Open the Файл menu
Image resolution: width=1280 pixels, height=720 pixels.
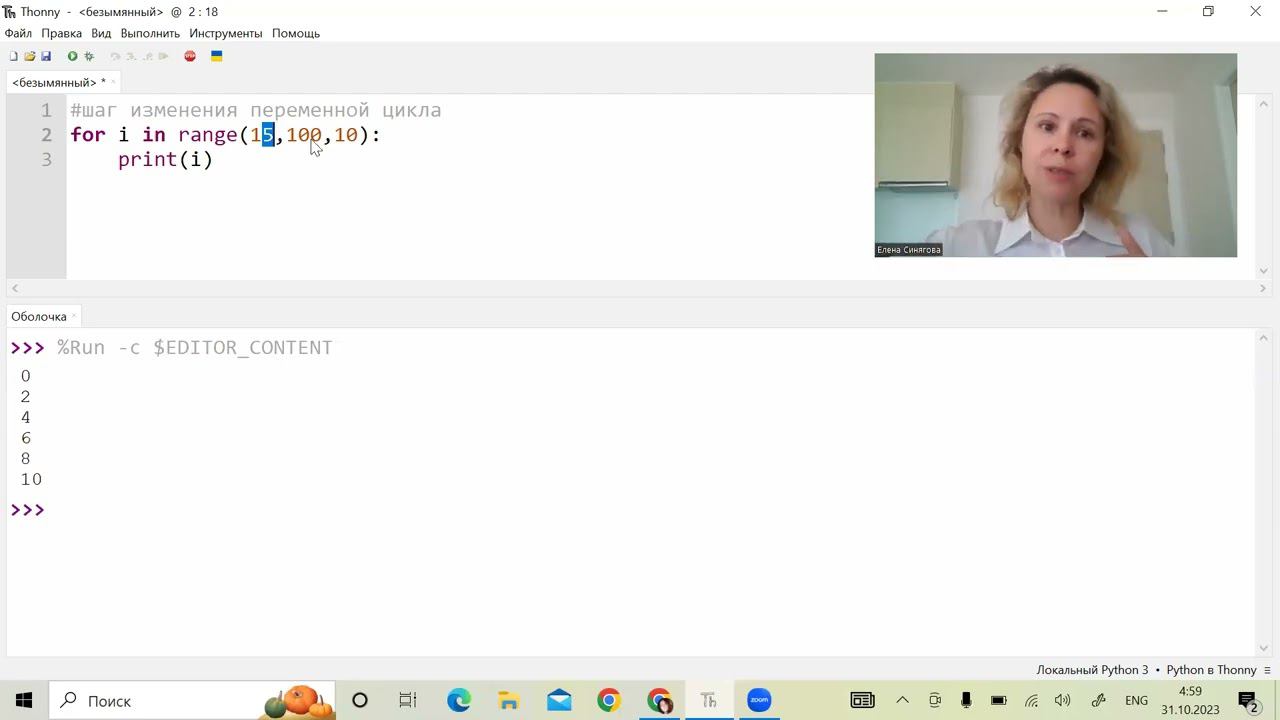pyautogui.click(x=18, y=33)
